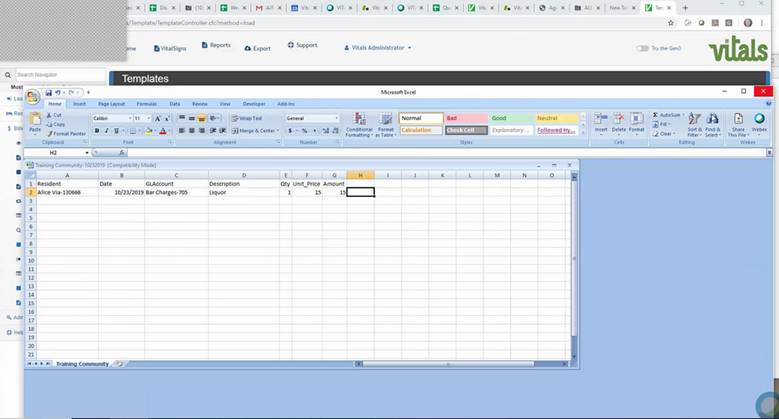The height and width of the screenshot is (419, 779).
Task: Open Export in Vitals navigation
Action: [258, 48]
